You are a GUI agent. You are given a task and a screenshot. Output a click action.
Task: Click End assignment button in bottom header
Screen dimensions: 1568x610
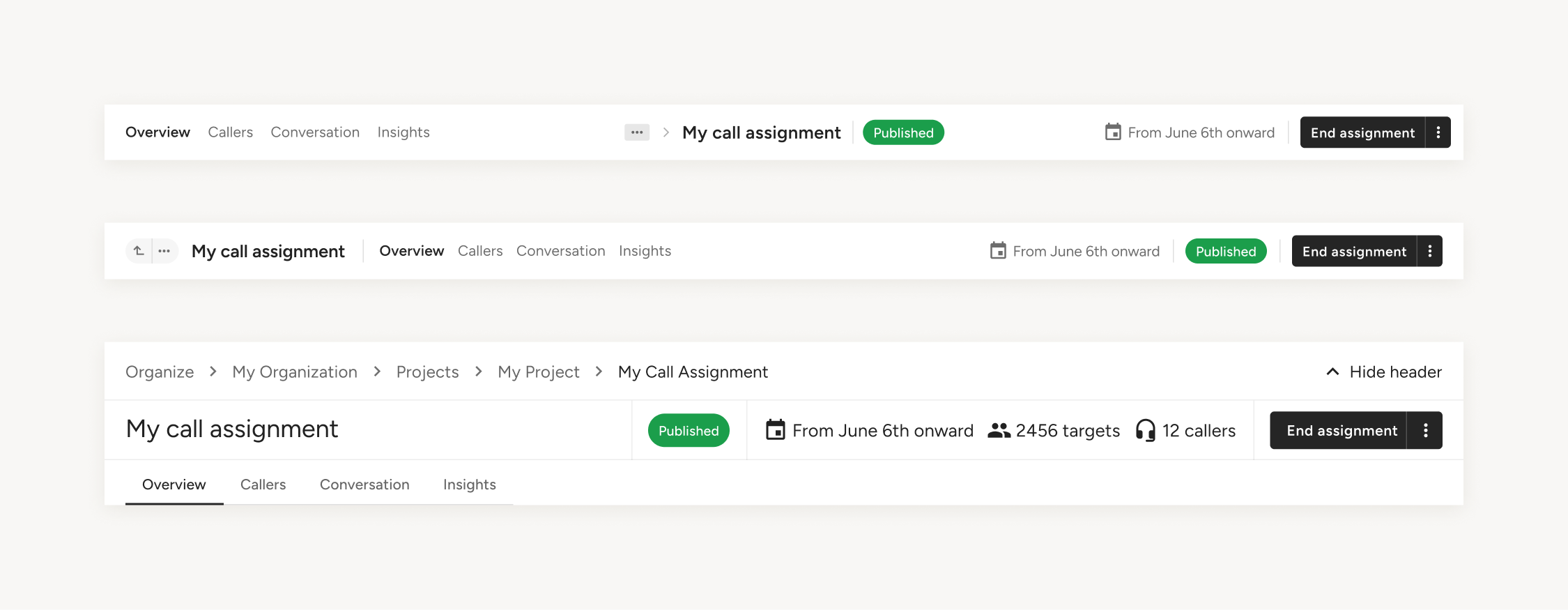coord(1338,430)
